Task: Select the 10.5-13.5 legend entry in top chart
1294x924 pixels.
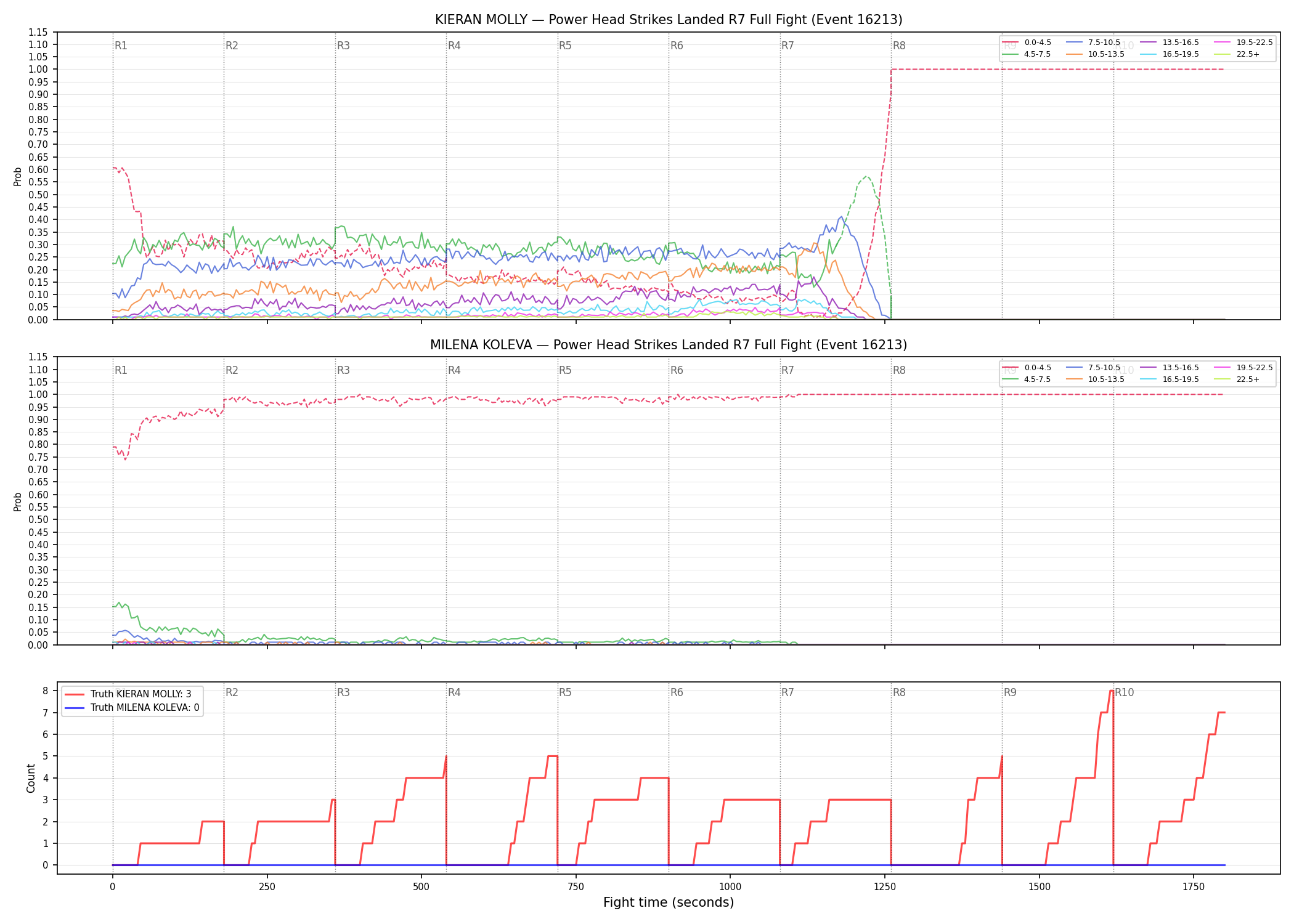Action: [1096, 54]
